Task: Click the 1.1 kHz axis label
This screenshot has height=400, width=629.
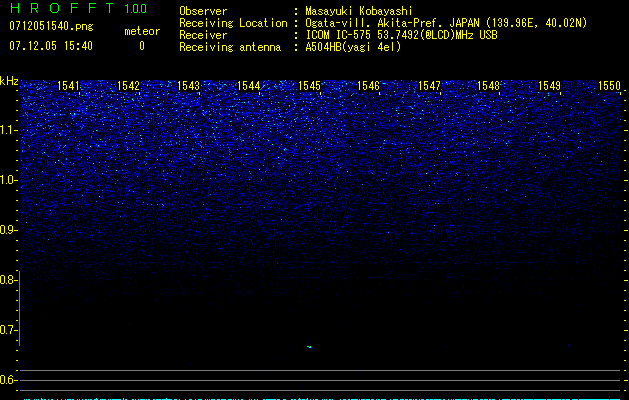Action: click(9, 130)
